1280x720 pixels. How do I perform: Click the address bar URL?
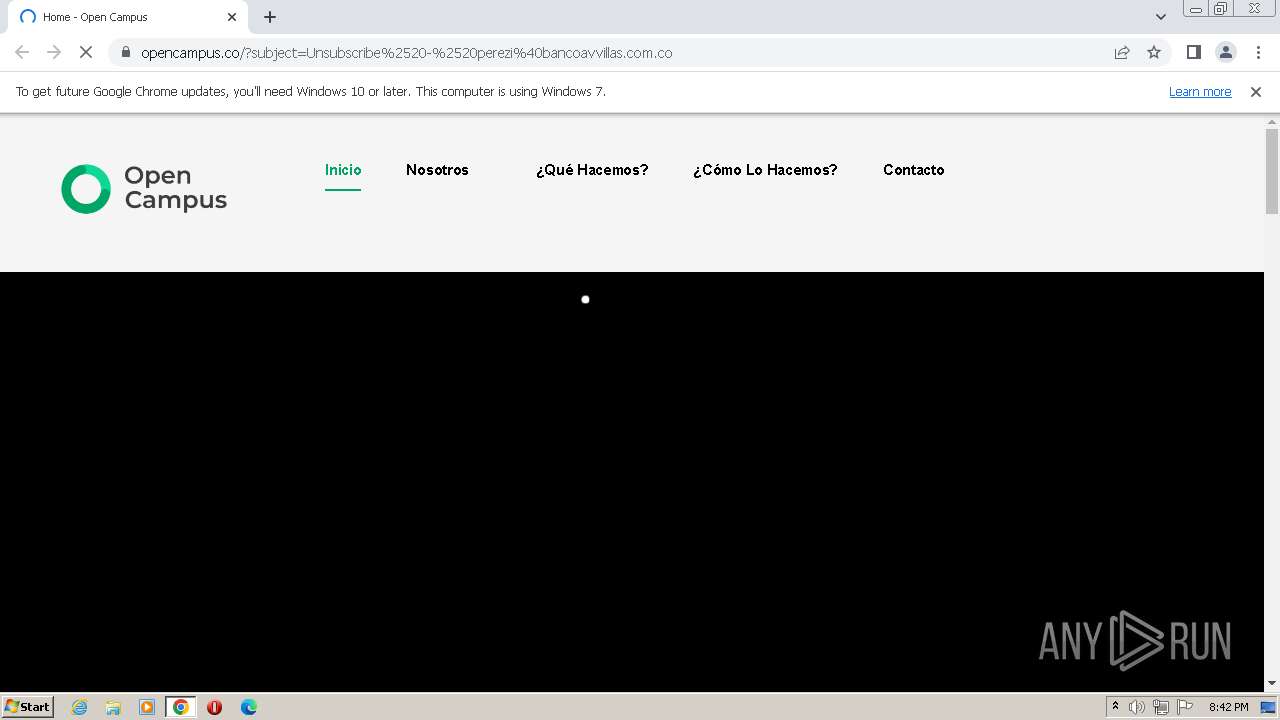(406, 53)
